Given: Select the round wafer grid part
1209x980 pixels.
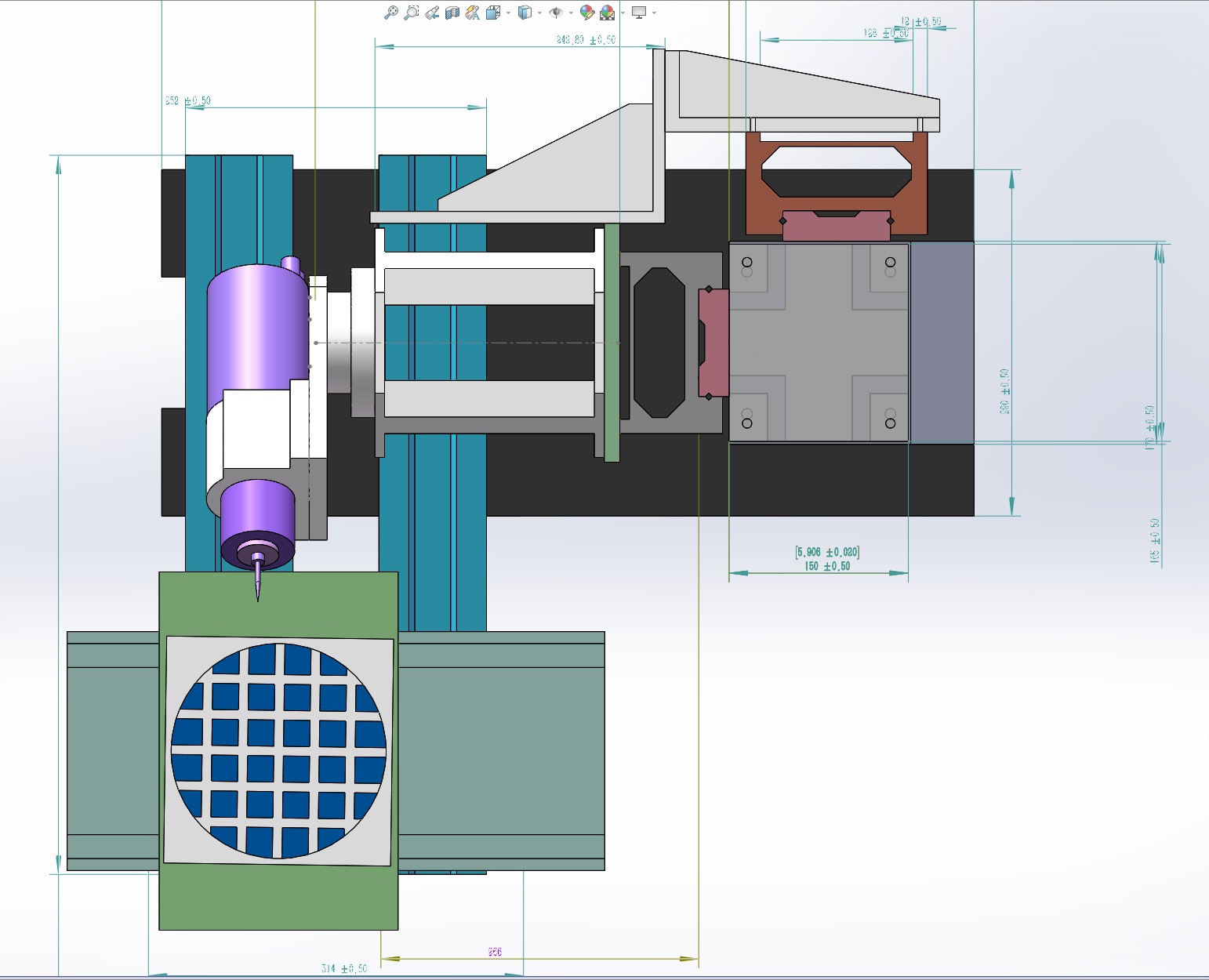Looking at the screenshot, I should pos(278,751).
